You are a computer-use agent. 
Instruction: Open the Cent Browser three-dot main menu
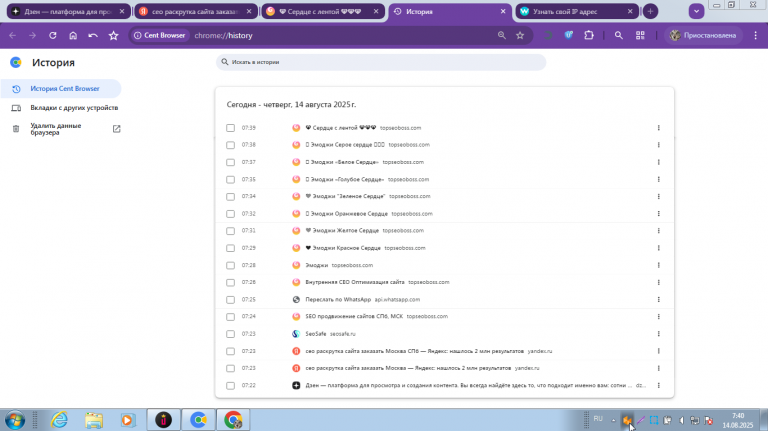pos(756,35)
